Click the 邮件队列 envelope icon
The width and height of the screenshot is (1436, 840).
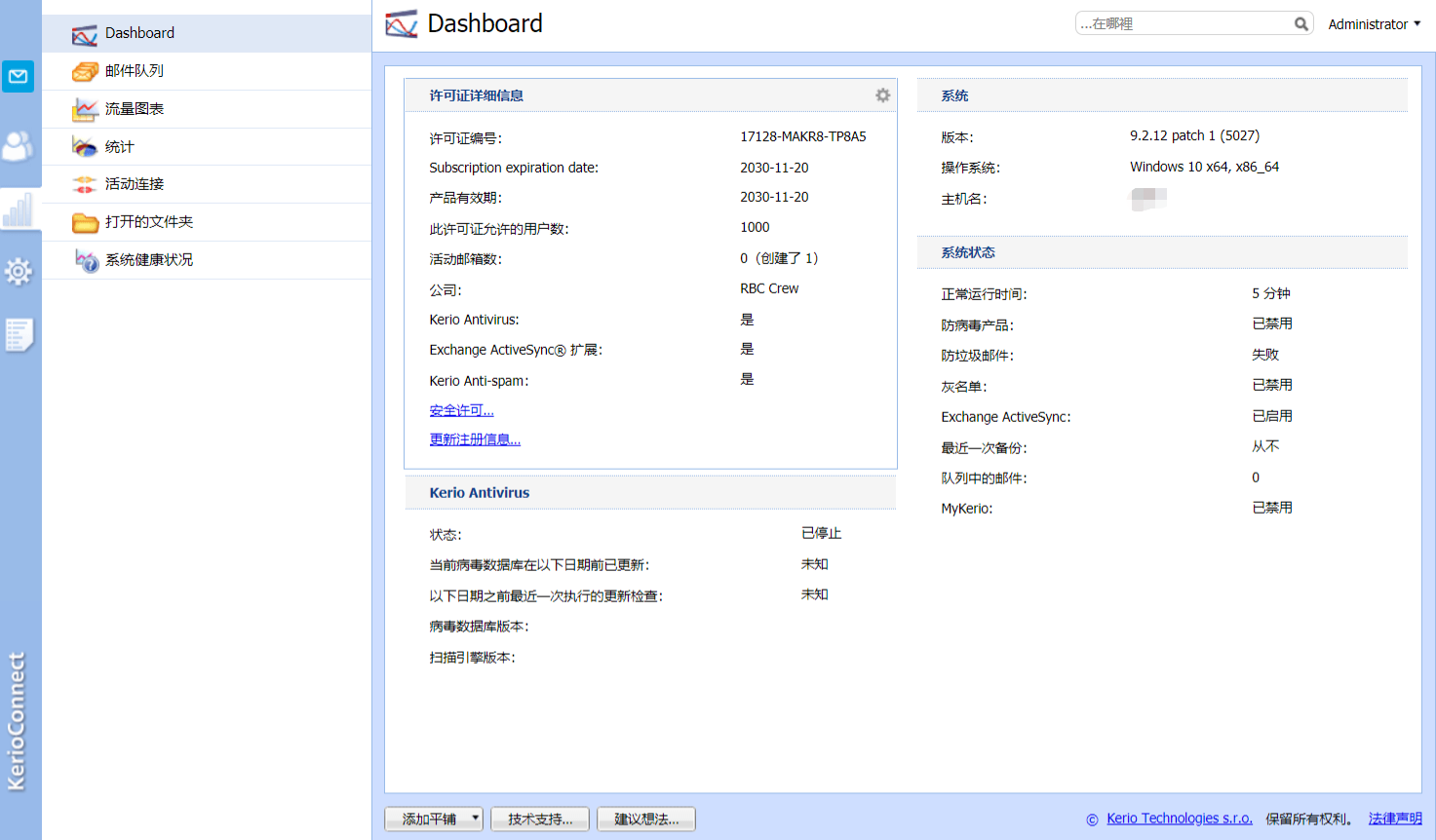pos(85,71)
